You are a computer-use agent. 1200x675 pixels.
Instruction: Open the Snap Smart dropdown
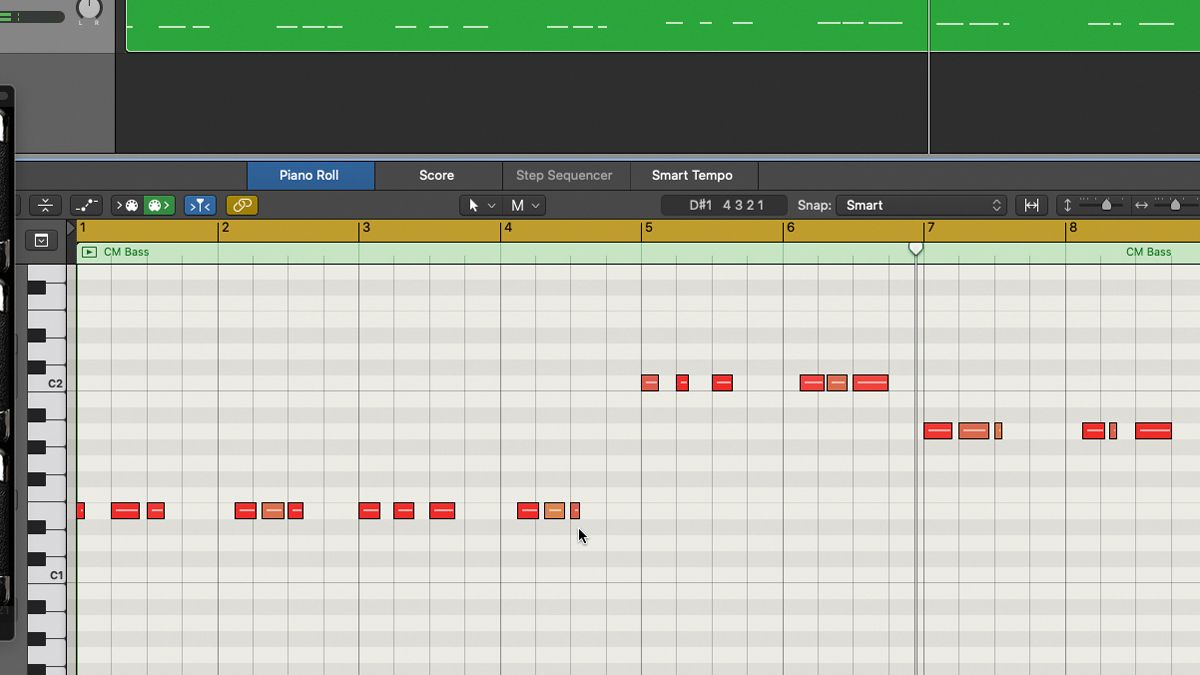(x=920, y=205)
